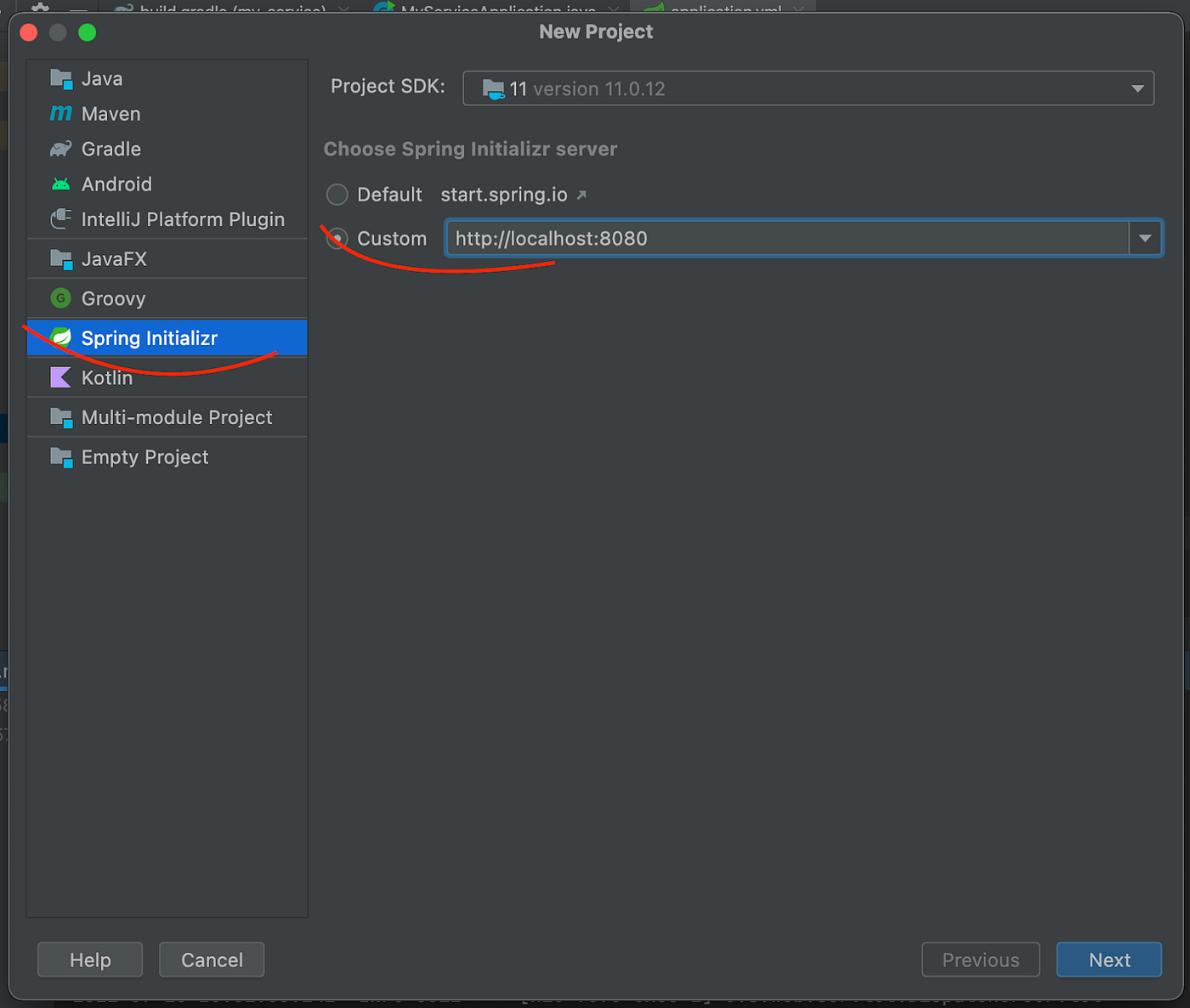Image resolution: width=1190 pixels, height=1008 pixels.
Task: Click the green Android robot icon
Action: coord(61,184)
